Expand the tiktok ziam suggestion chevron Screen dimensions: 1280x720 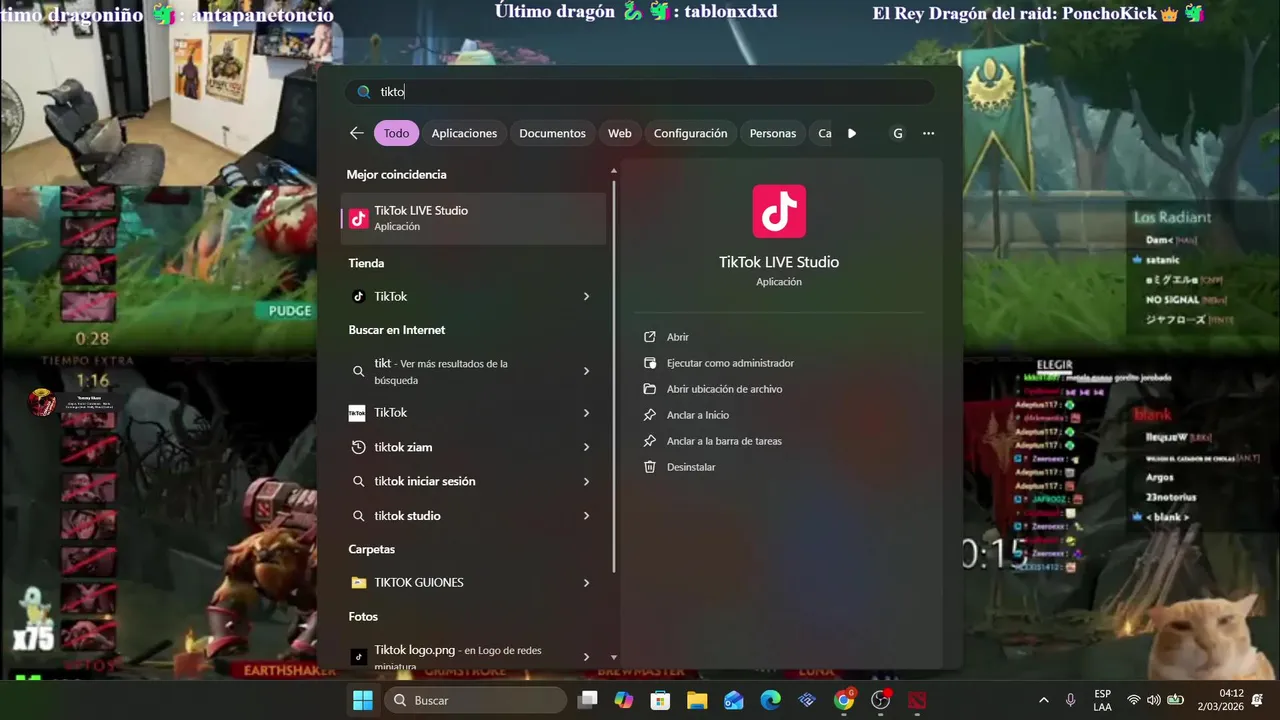[x=586, y=447]
